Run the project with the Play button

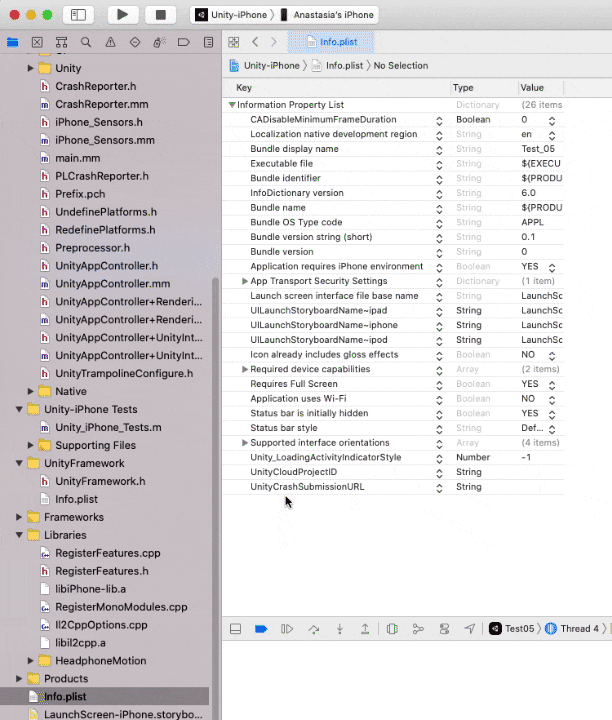point(123,15)
